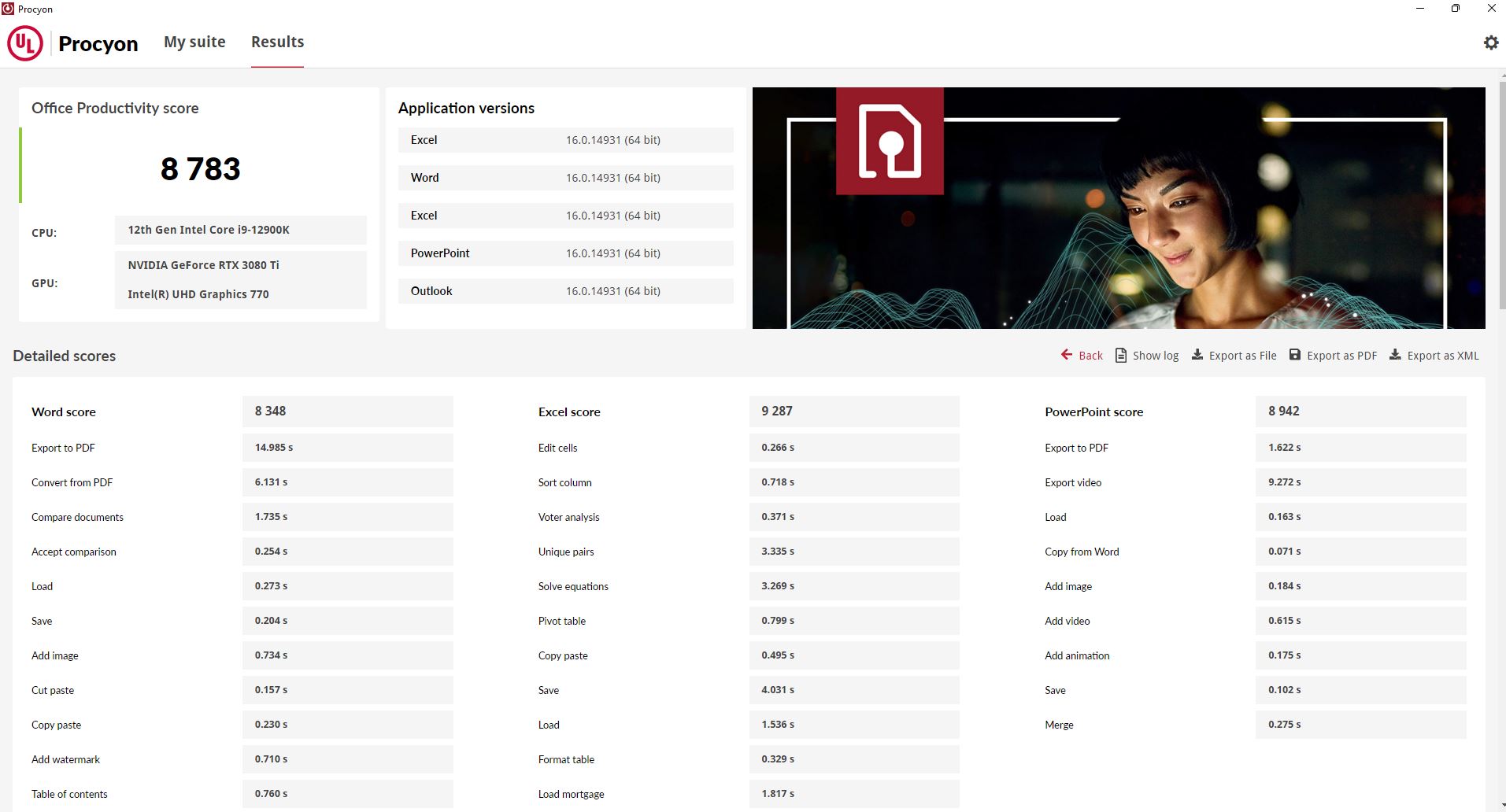Click the Word score value 8 348
The height and width of the screenshot is (812, 1506).
tap(348, 412)
